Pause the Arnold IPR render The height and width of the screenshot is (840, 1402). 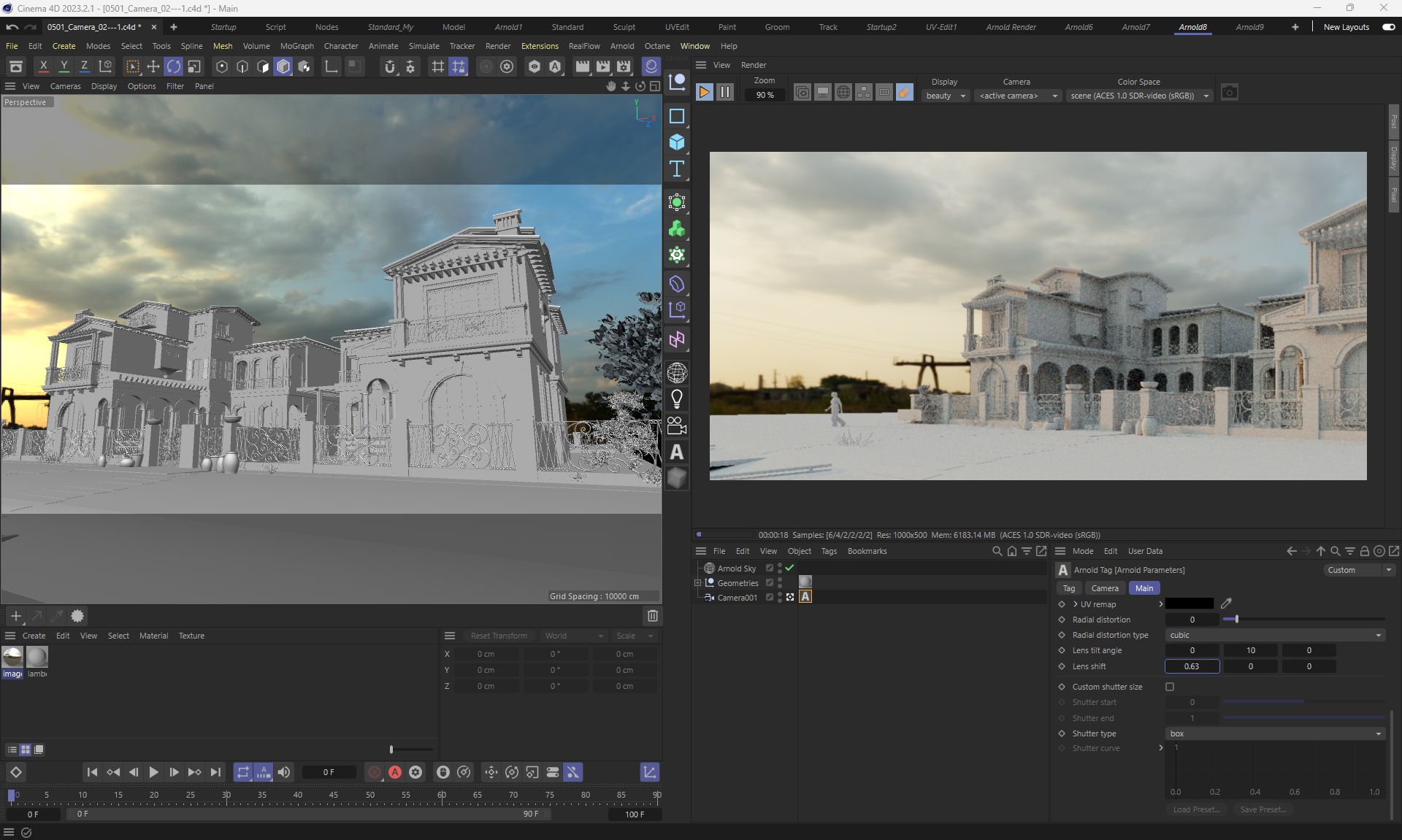(x=724, y=93)
